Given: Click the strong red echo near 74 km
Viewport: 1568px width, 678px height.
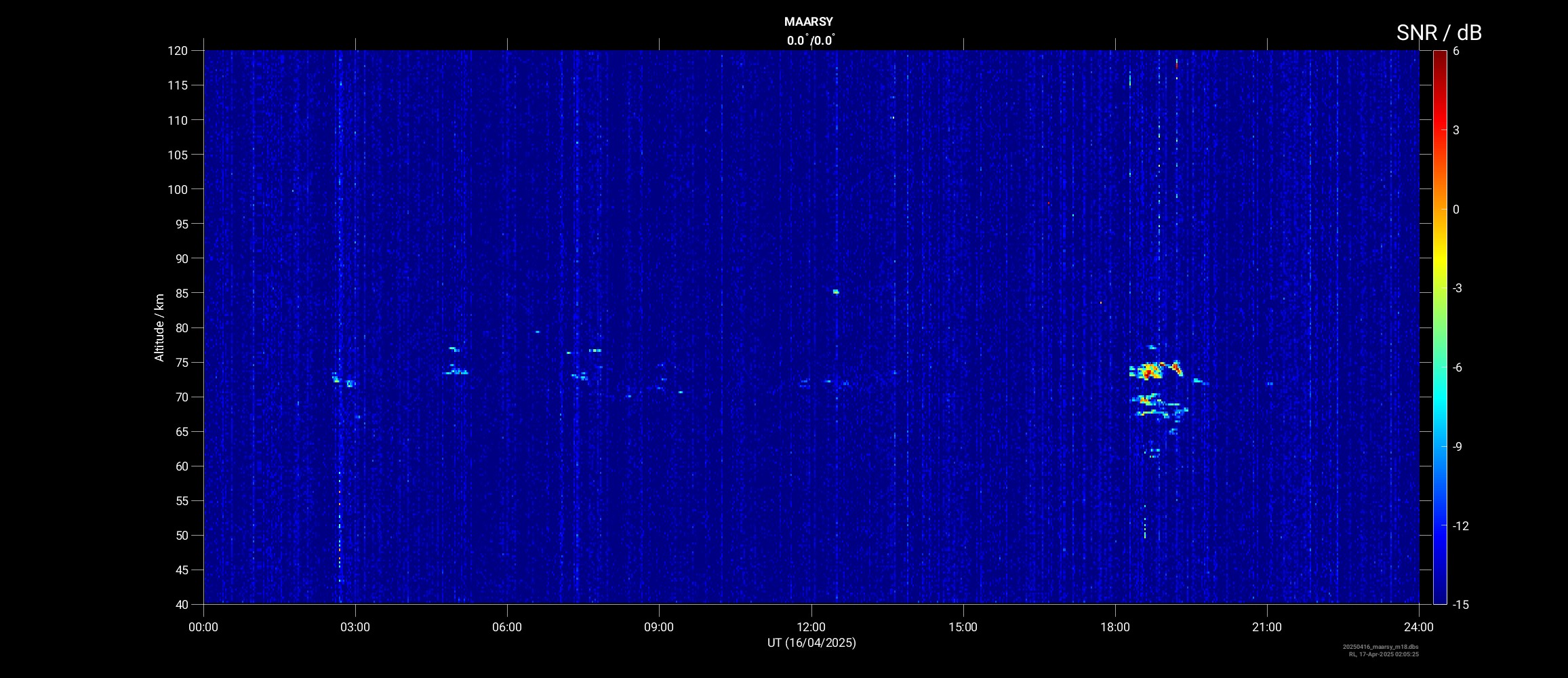Looking at the screenshot, I should click(x=1151, y=371).
